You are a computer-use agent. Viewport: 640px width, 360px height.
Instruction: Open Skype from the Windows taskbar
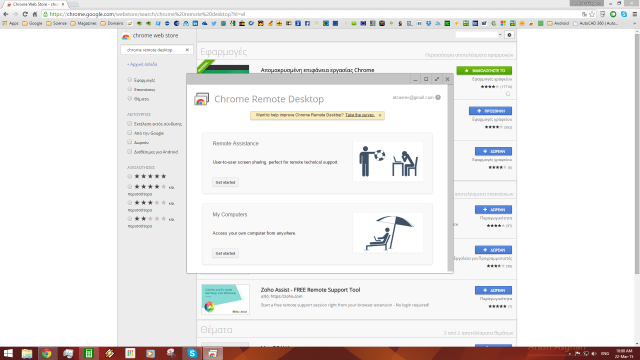[192, 353]
